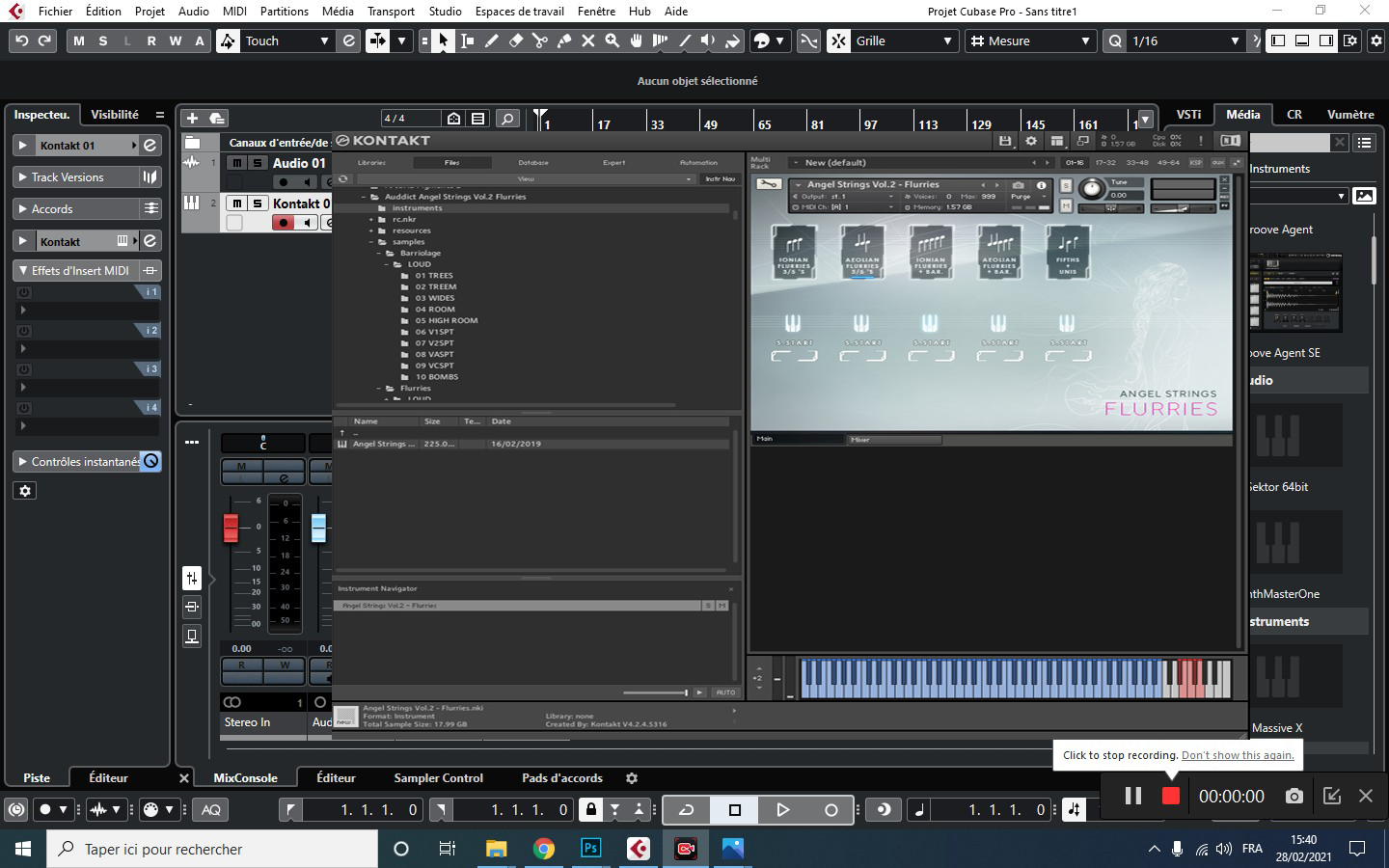This screenshot has height=868, width=1389.
Task: Open Photoshop from the taskbar
Action: (591, 849)
